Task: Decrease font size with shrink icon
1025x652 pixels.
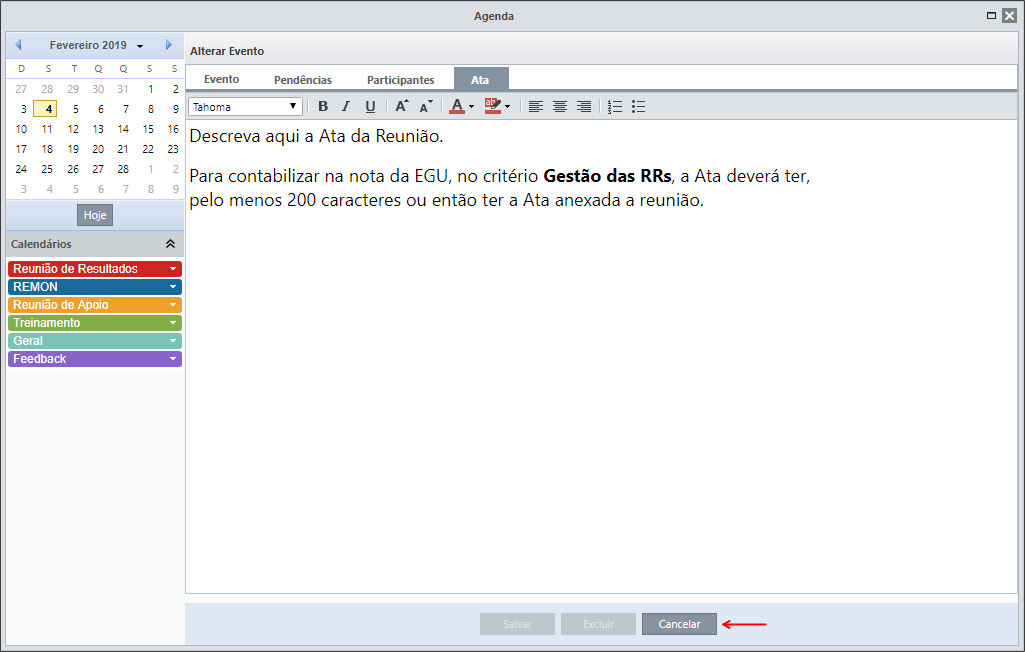Action: click(426, 107)
